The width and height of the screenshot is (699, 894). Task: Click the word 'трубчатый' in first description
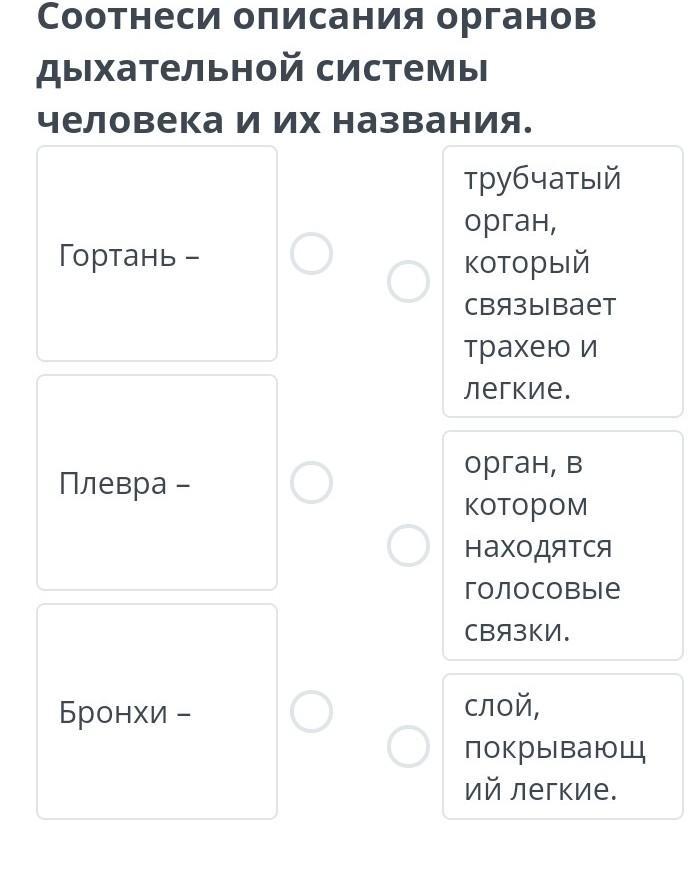tap(542, 178)
